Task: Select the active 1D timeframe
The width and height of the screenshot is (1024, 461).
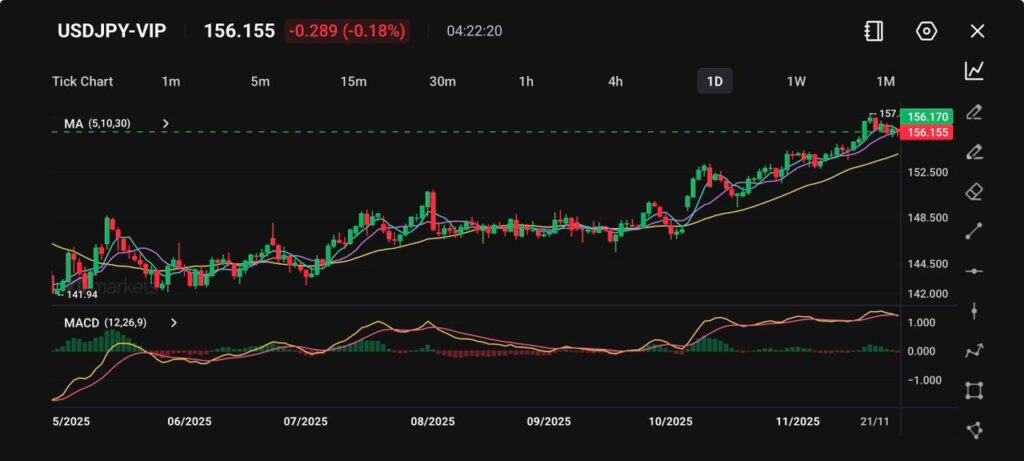Action: pos(714,81)
